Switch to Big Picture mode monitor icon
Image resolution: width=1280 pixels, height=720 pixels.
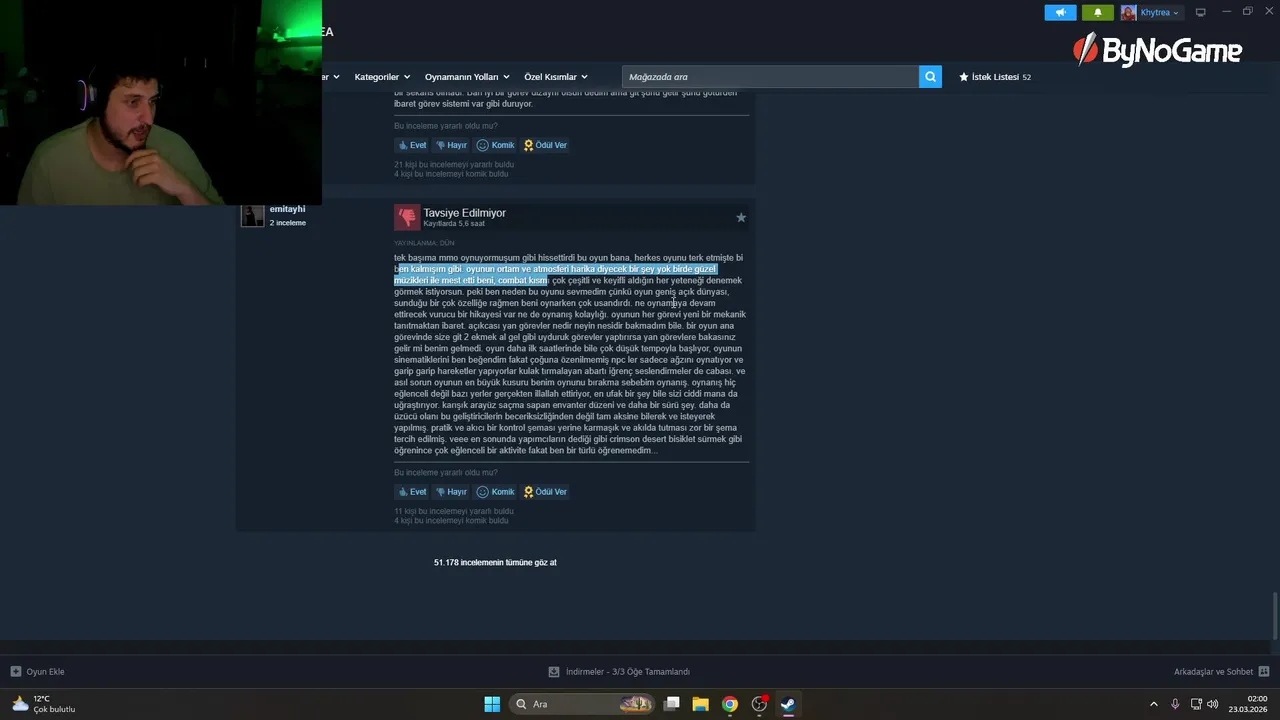[1200, 12]
